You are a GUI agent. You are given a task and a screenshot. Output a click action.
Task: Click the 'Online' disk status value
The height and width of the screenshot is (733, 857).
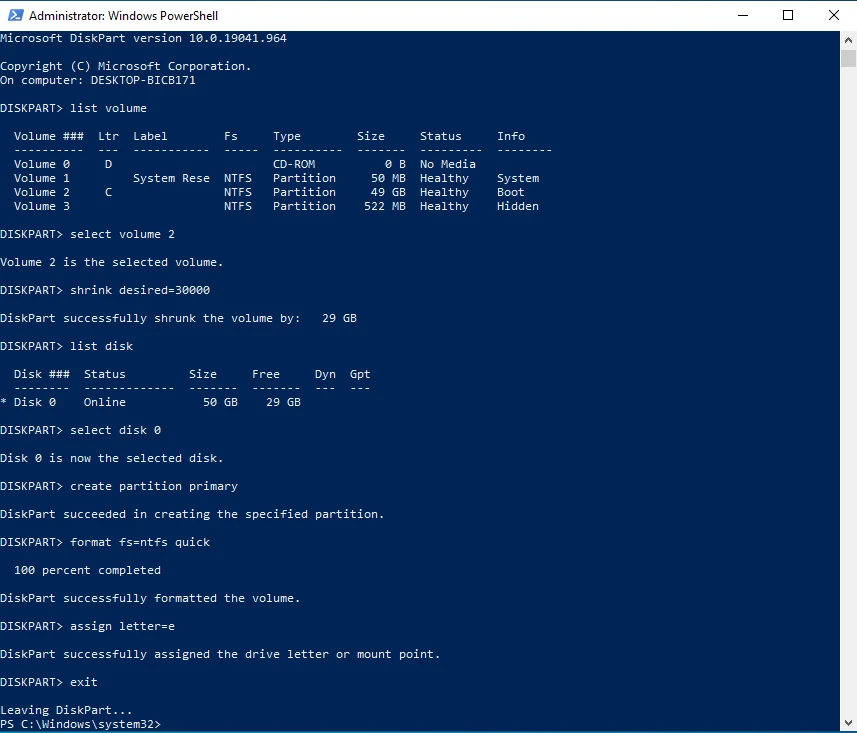pos(105,402)
